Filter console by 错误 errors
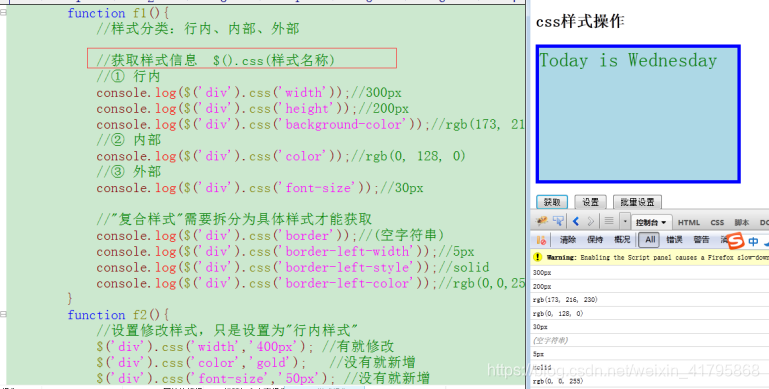The width and height of the screenshot is (769, 389). [x=674, y=240]
